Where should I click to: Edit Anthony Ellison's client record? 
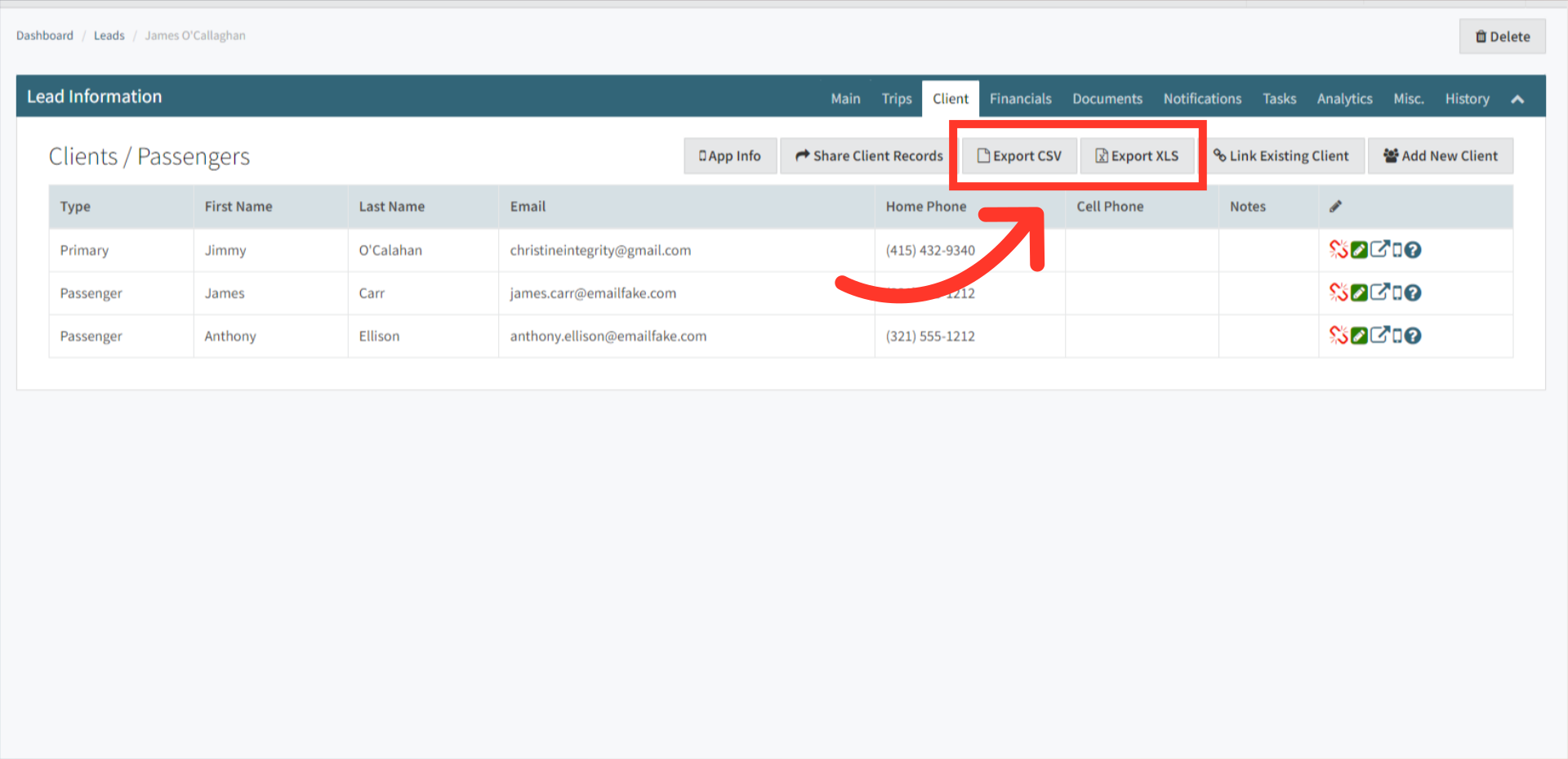click(x=1359, y=335)
